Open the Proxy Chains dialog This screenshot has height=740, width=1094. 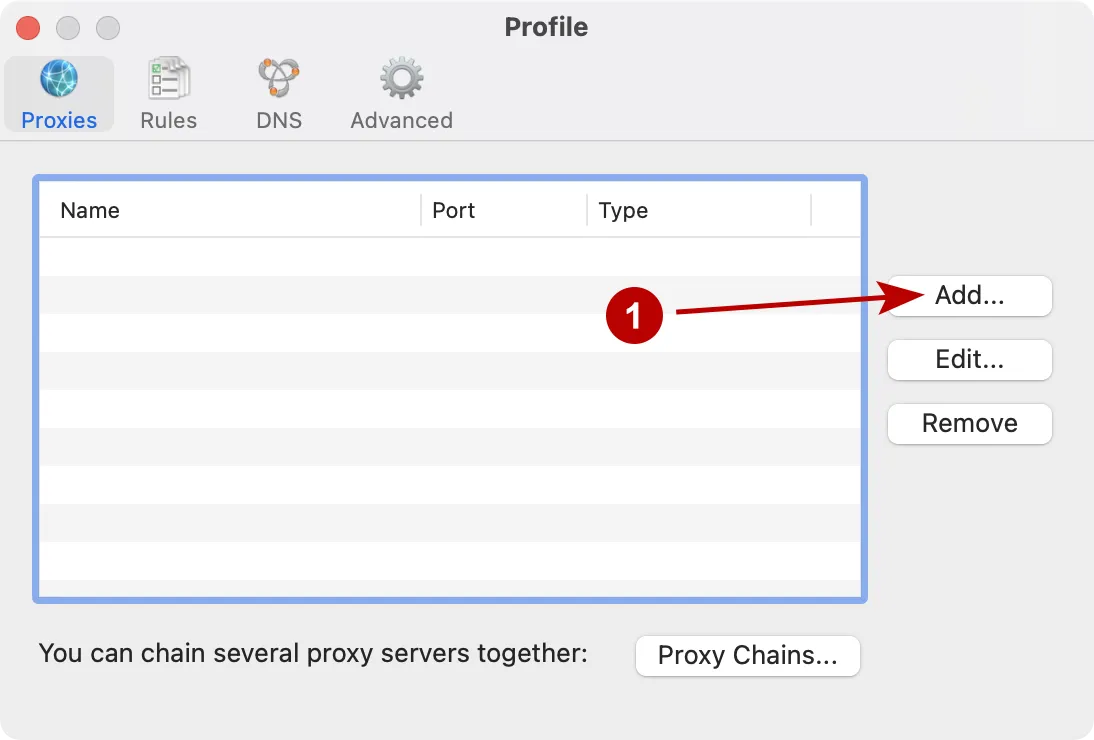point(747,655)
